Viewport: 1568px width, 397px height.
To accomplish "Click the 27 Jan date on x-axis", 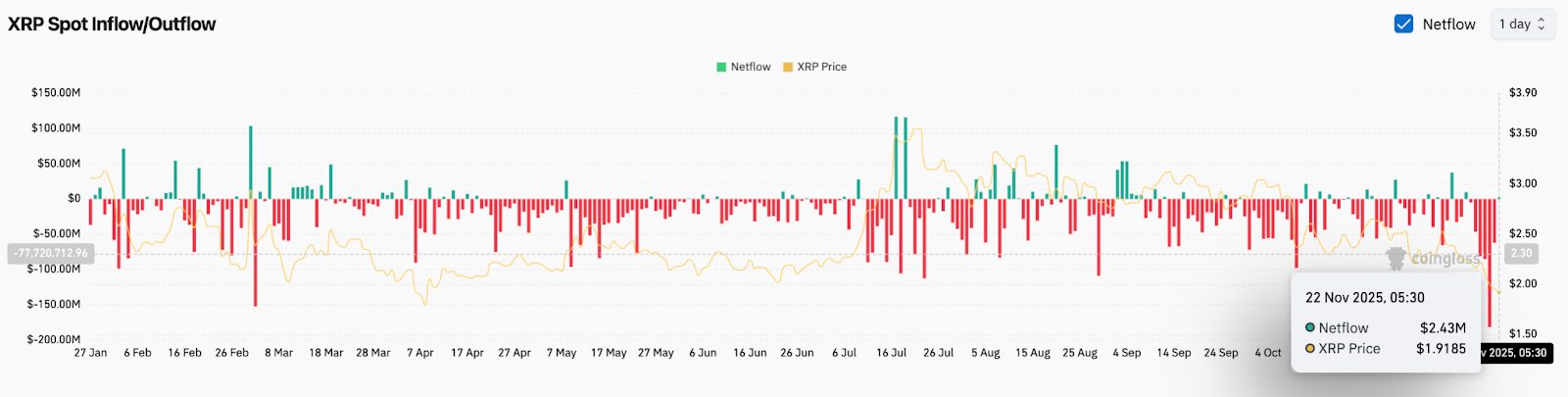I will point(90,353).
